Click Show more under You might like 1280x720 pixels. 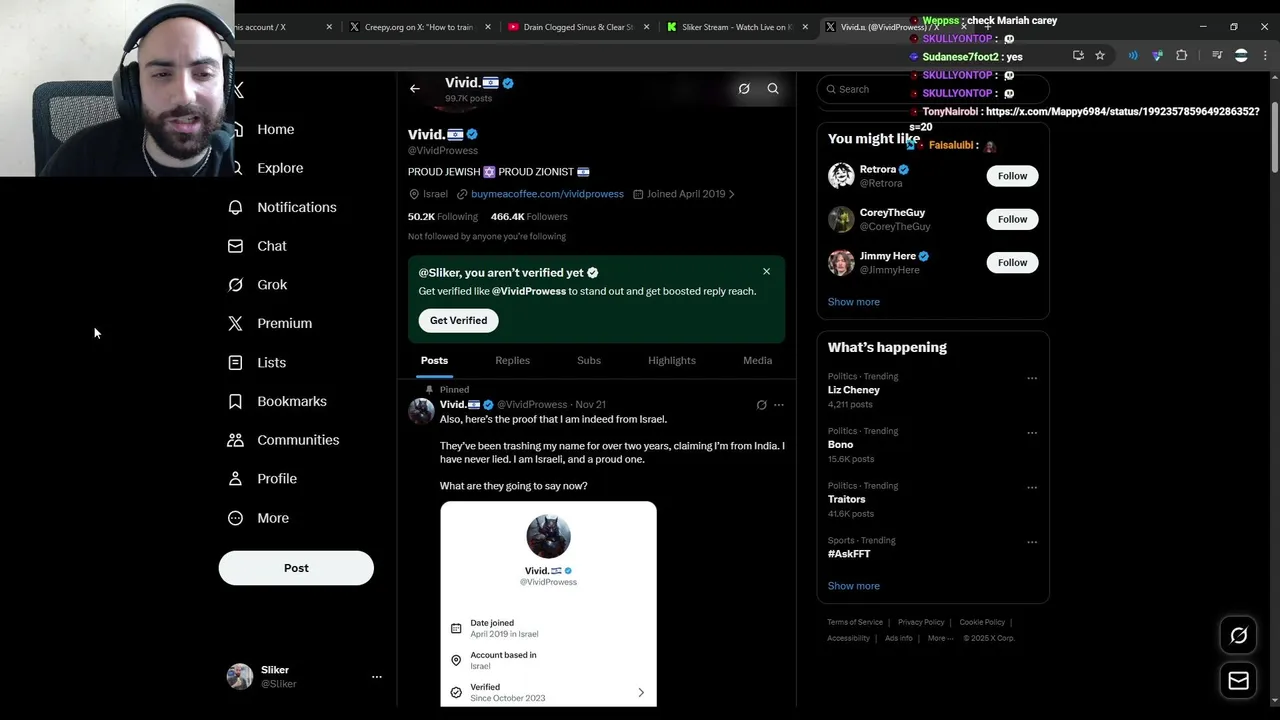pyautogui.click(x=853, y=302)
